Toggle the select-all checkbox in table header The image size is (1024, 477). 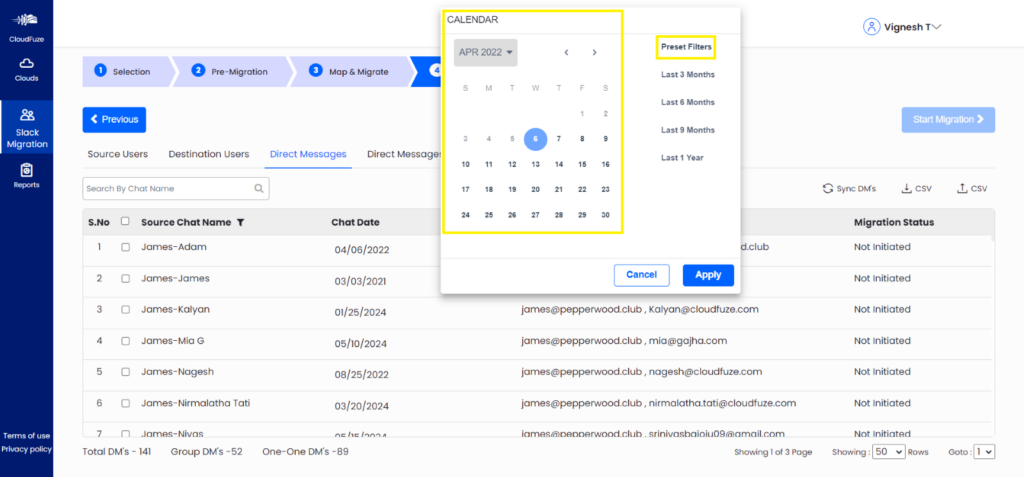tap(125, 222)
